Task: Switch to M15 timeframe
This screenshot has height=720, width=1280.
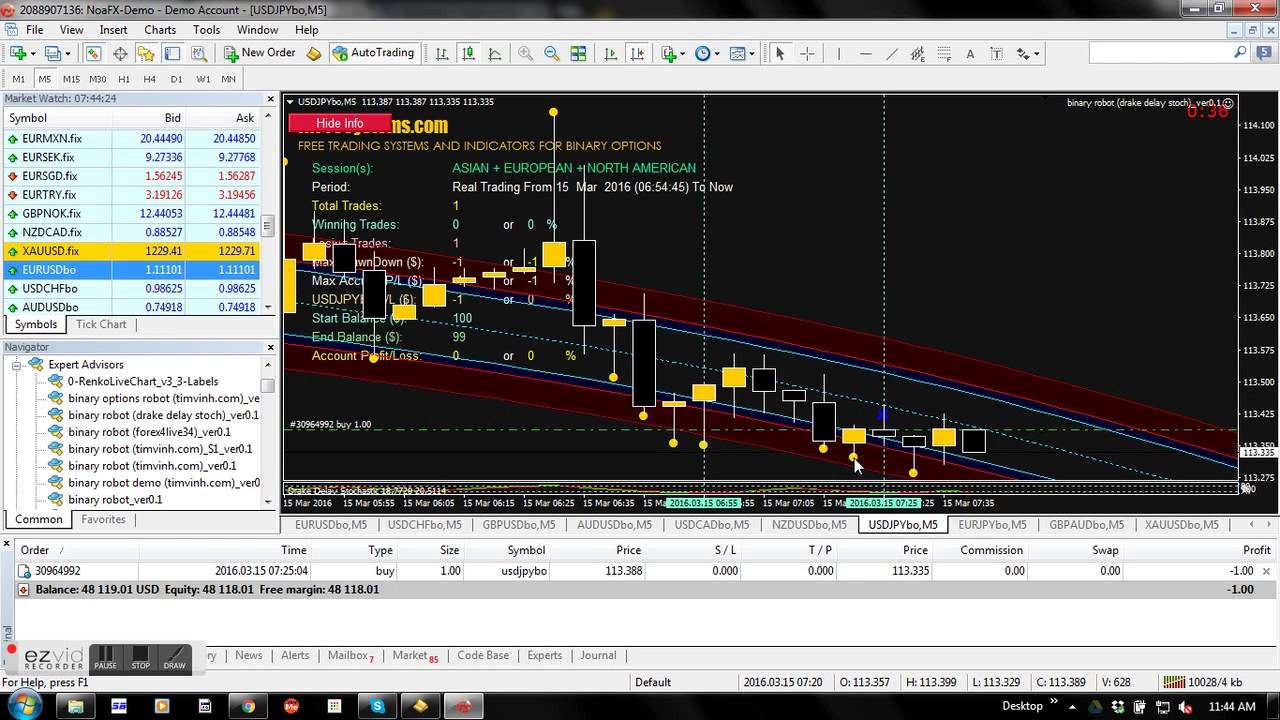Action: pyautogui.click(x=71, y=79)
